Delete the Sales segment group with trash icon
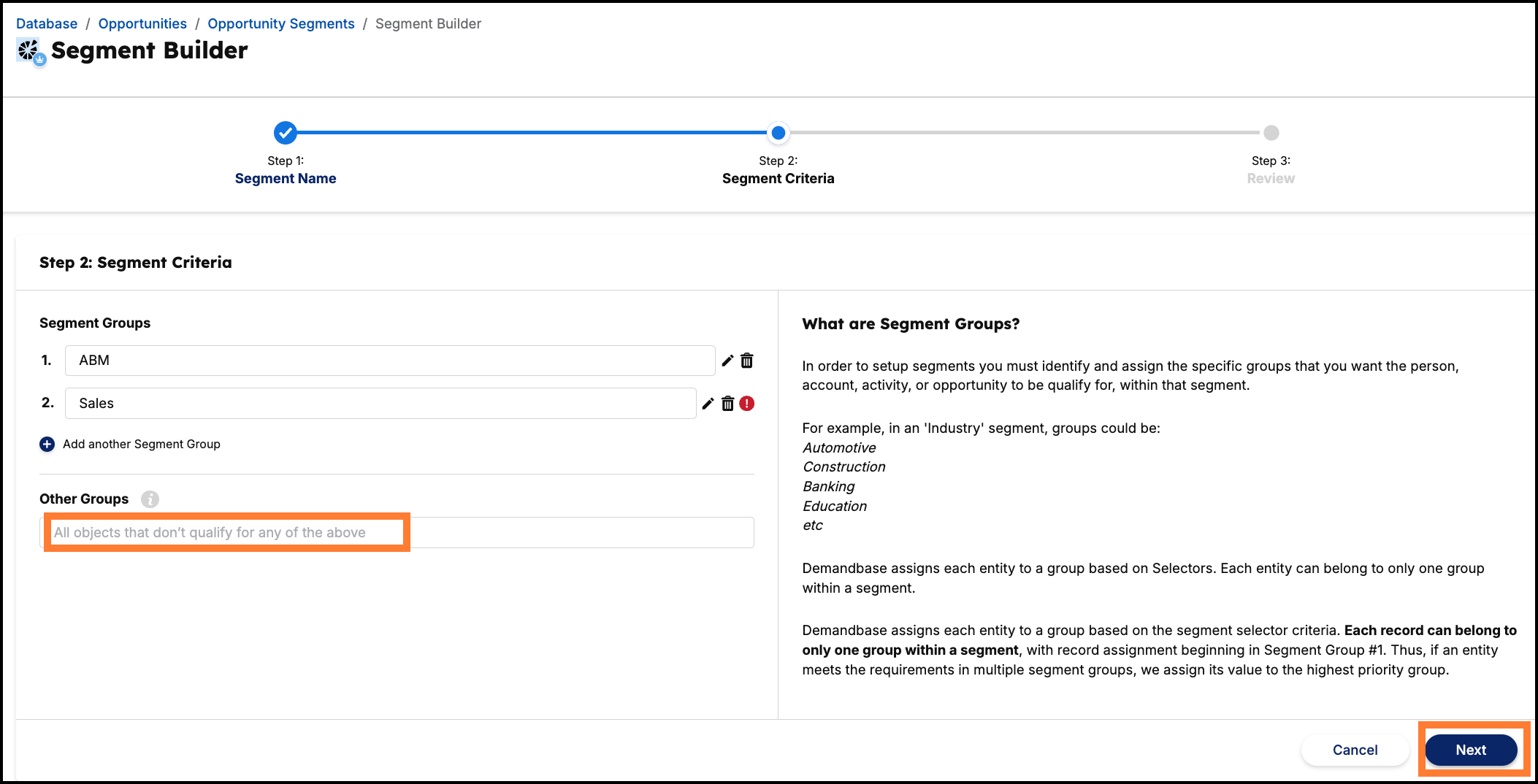The image size is (1538, 784). (x=728, y=404)
